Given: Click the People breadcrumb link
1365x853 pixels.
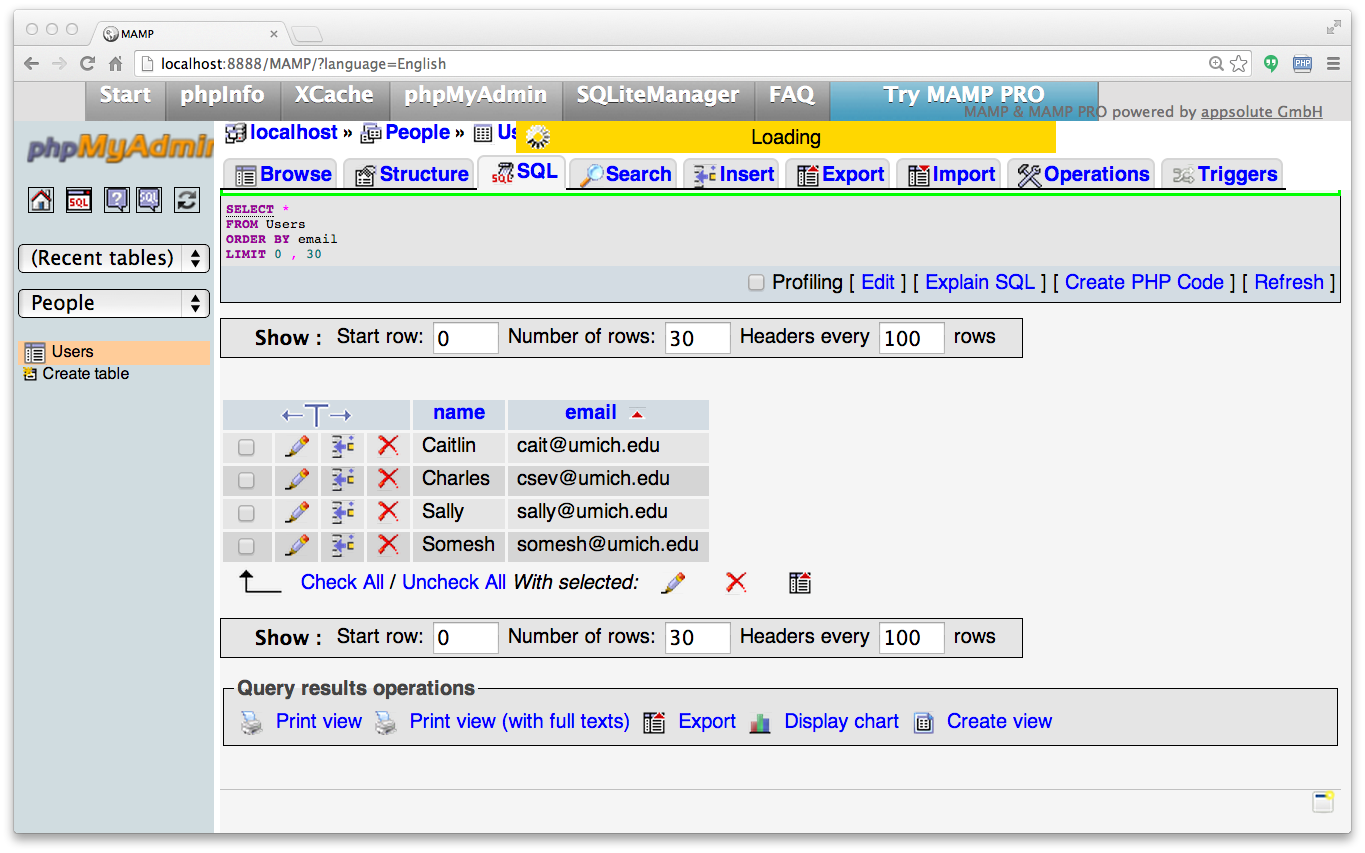Looking at the screenshot, I should pos(417,132).
